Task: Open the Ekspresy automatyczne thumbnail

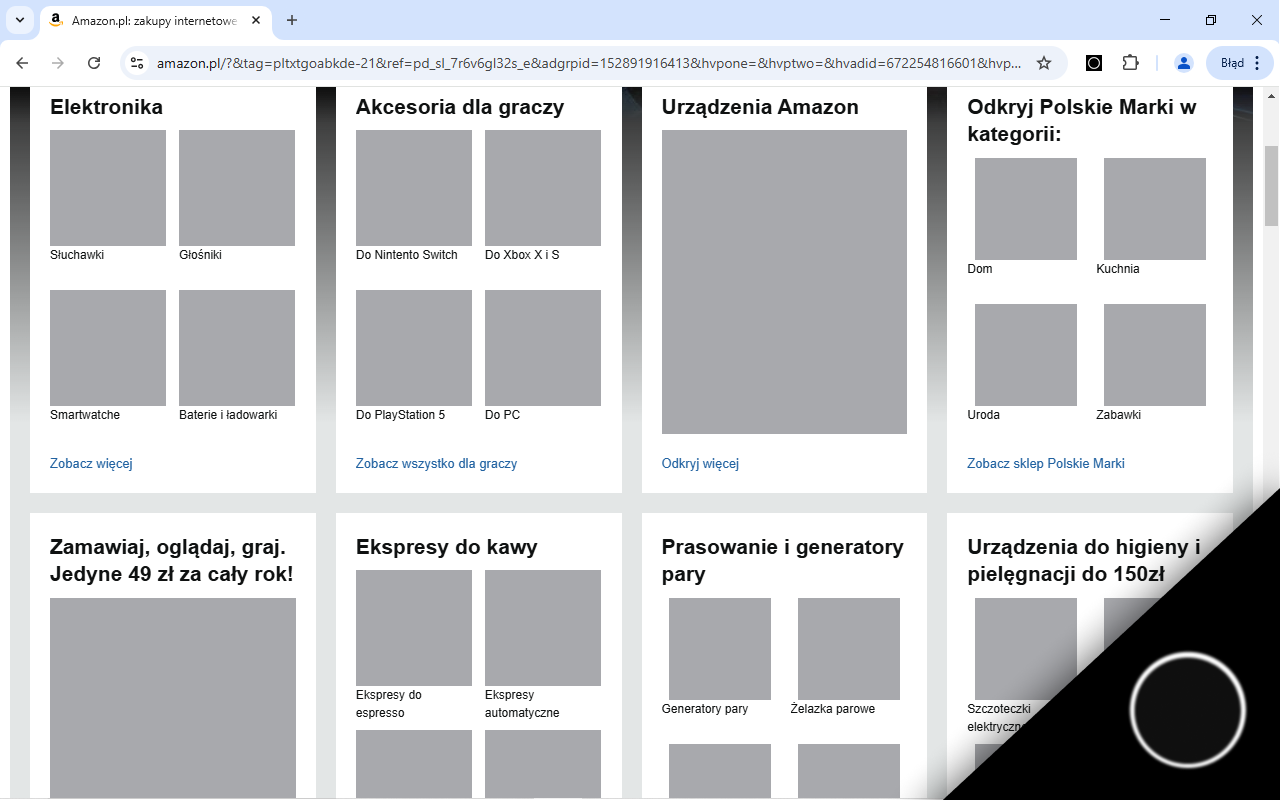Action: click(543, 628)
